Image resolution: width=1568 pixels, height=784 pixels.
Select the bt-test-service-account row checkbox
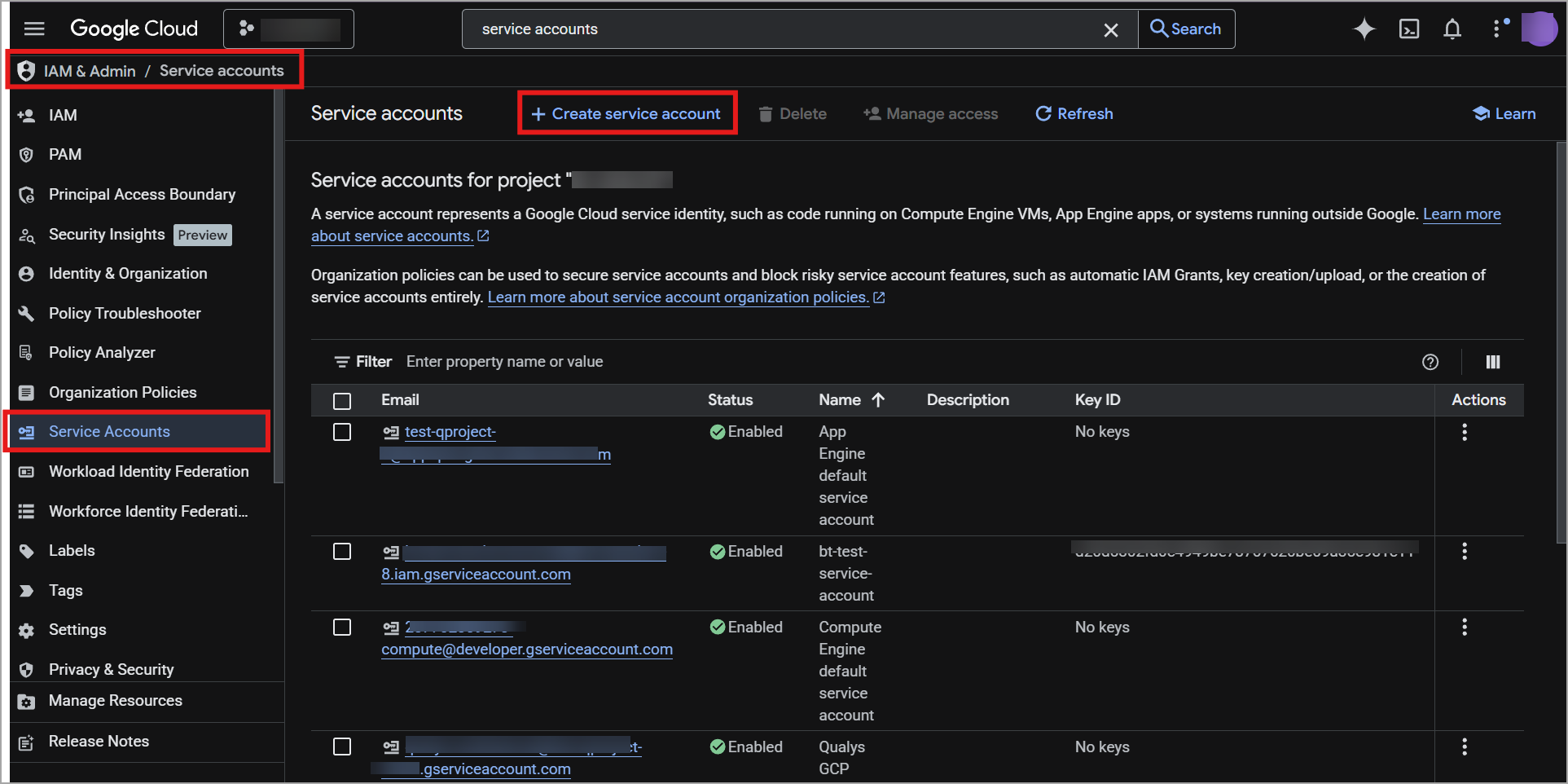[342, 552]
